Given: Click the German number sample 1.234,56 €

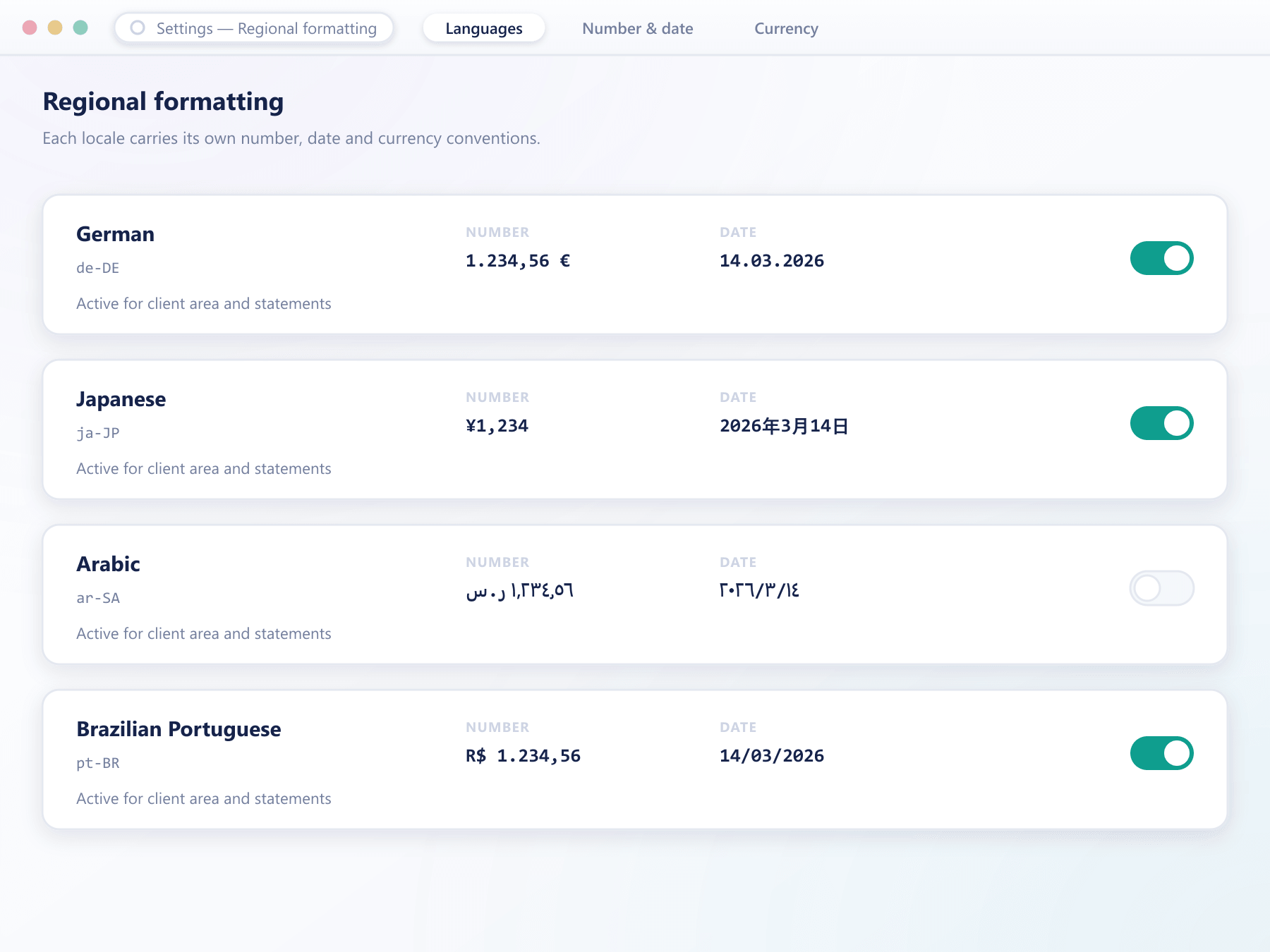Looking at the screenshot, I should [x=518, y=261].
